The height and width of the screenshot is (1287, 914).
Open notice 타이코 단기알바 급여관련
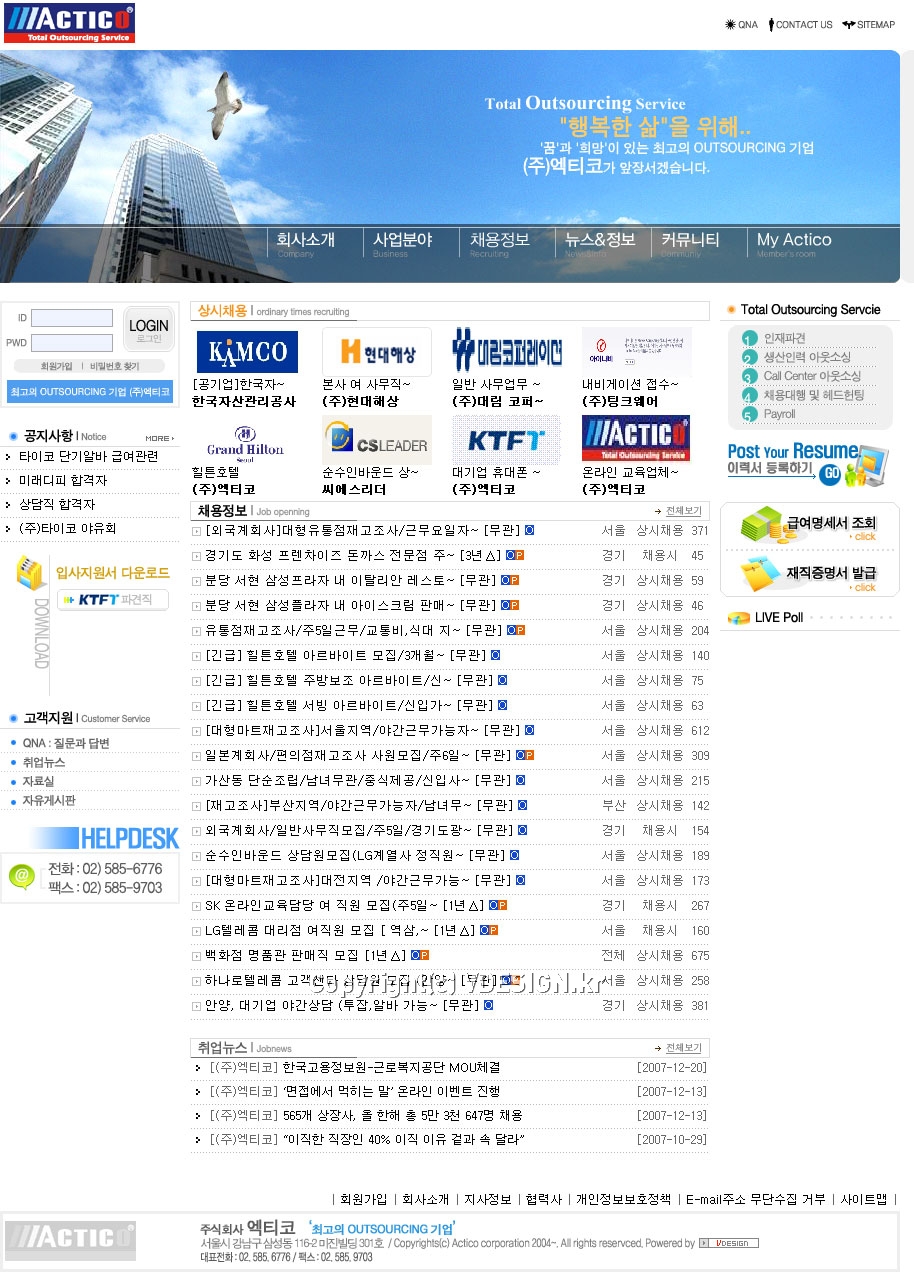coord(89,456)
